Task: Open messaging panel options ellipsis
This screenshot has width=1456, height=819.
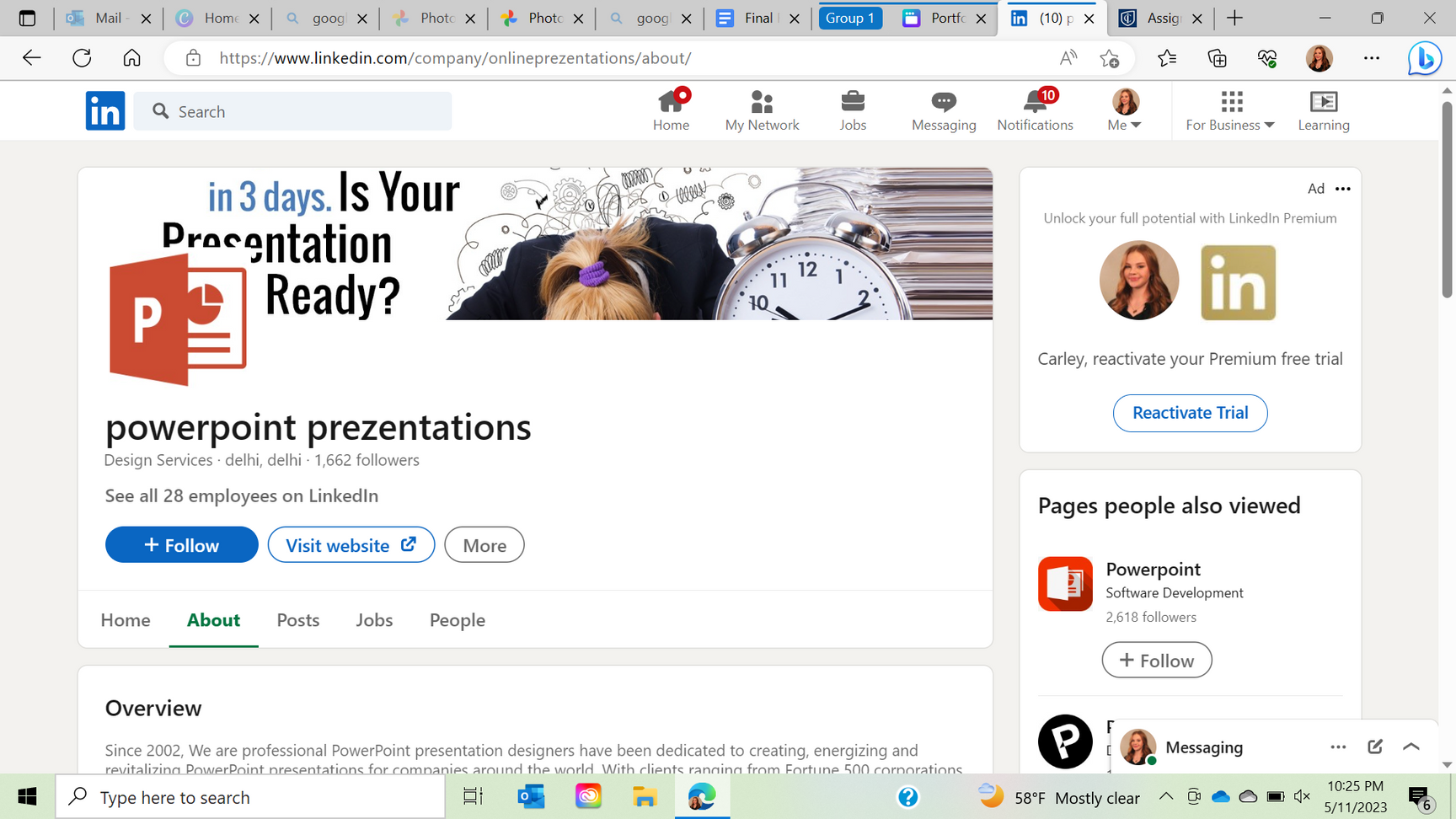Action: [x=1338, y=747]
